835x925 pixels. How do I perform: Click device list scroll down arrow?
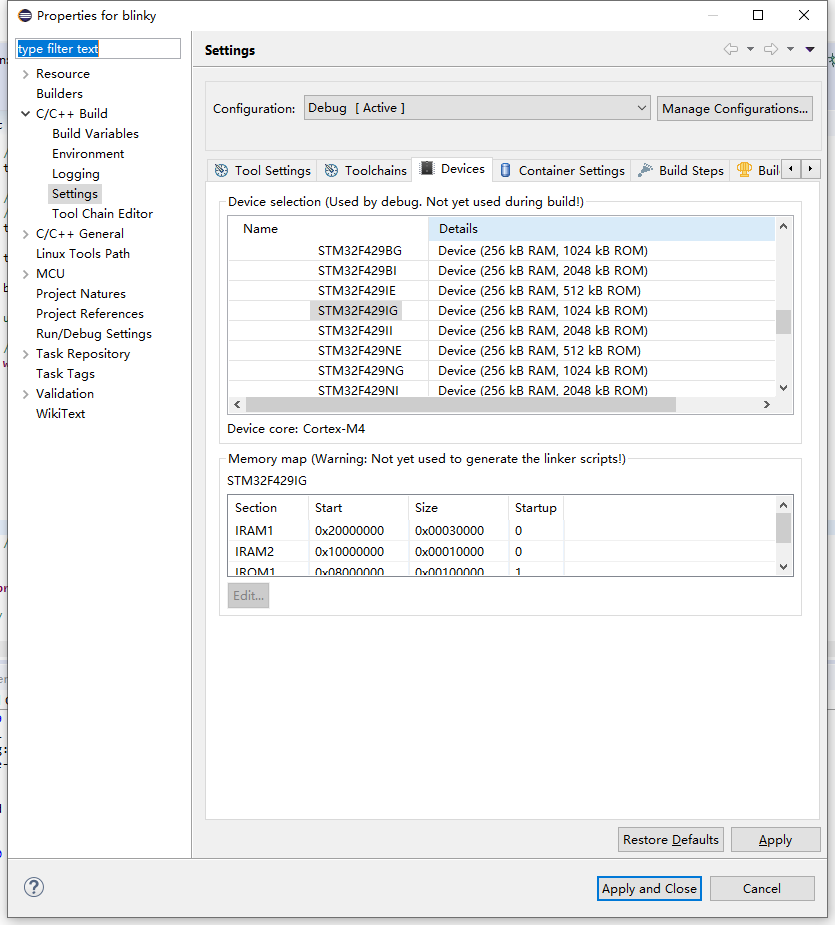(783, 388)
